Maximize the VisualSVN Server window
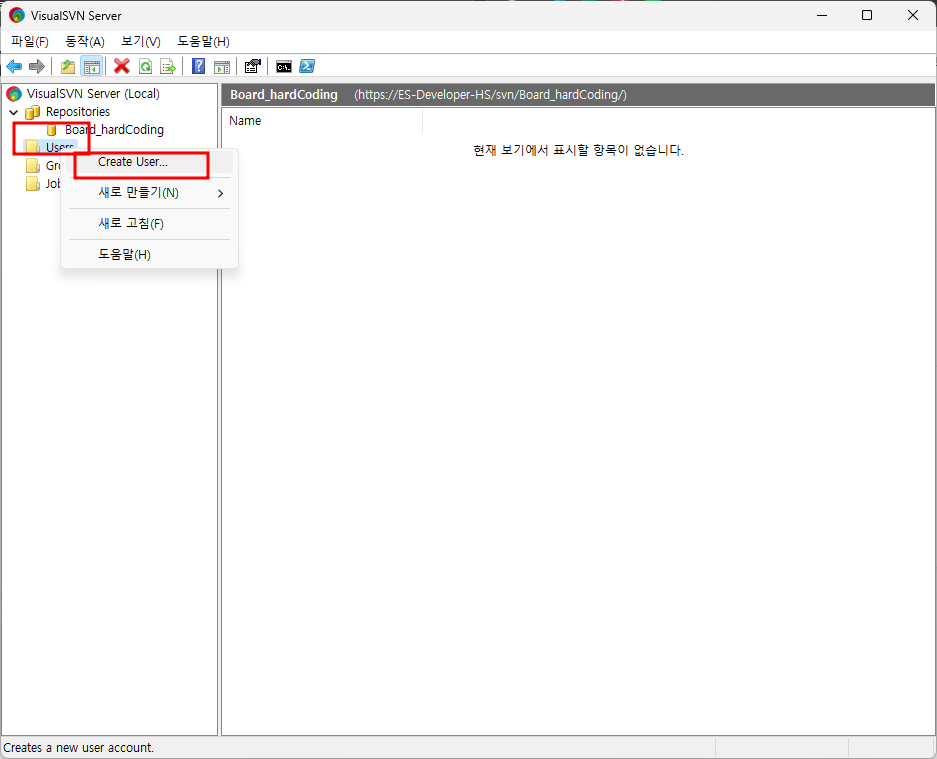 point(867,16)
